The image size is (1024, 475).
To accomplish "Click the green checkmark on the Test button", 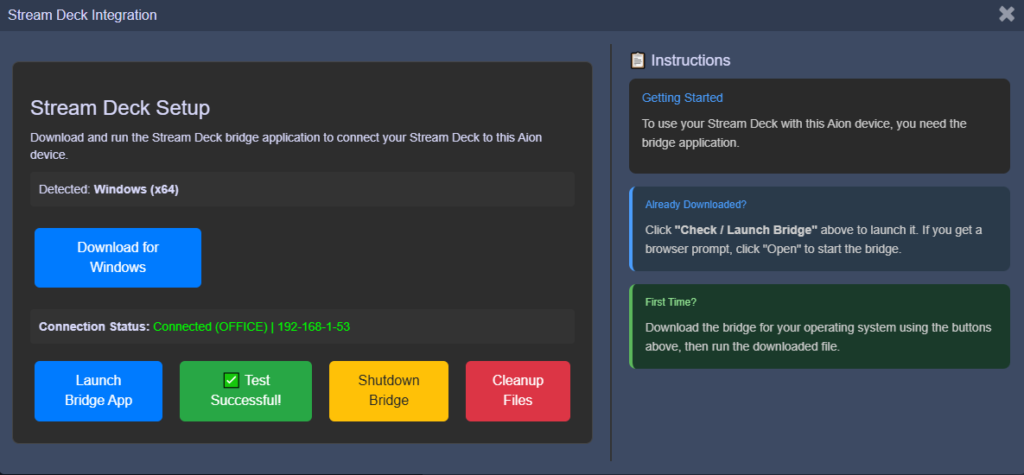I will 231,380.
